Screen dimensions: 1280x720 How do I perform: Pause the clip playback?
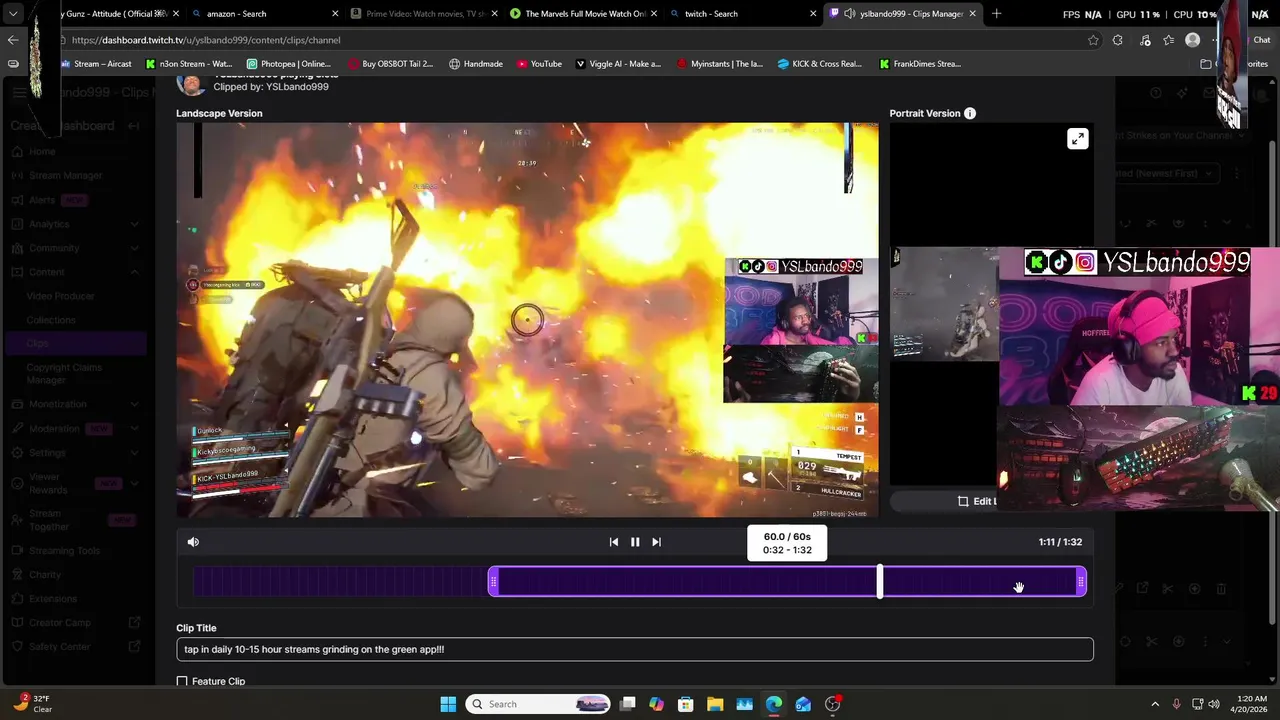[x=635, y=542]
